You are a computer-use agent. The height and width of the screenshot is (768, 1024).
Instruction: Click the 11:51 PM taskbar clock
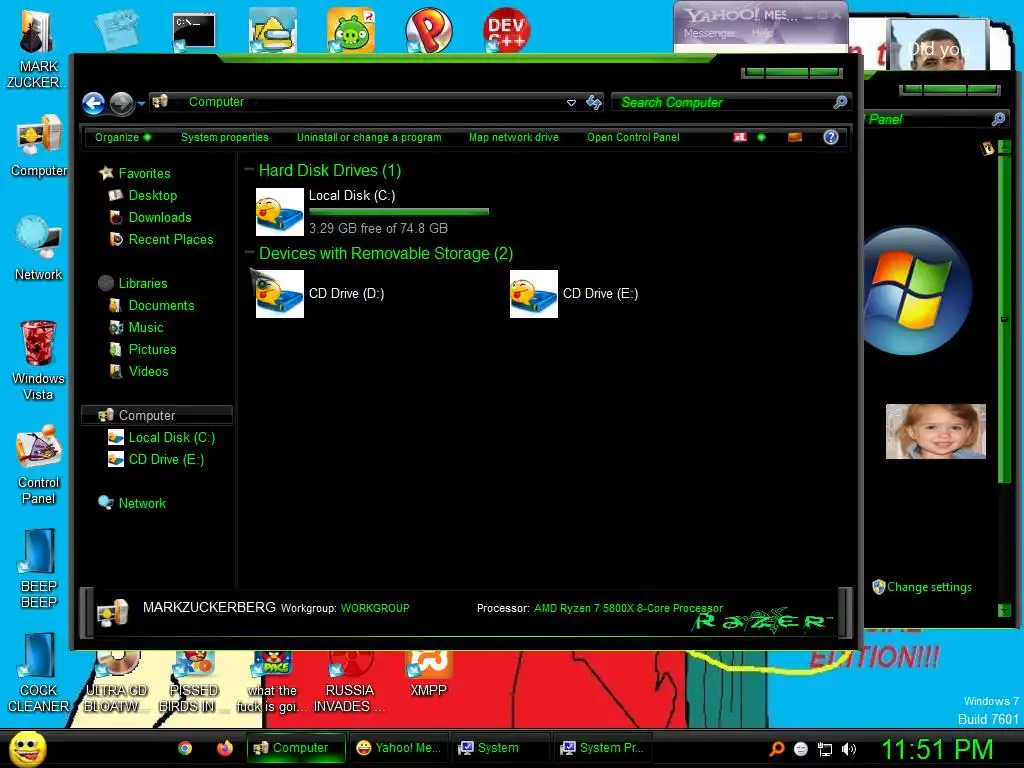coord(937,749)
